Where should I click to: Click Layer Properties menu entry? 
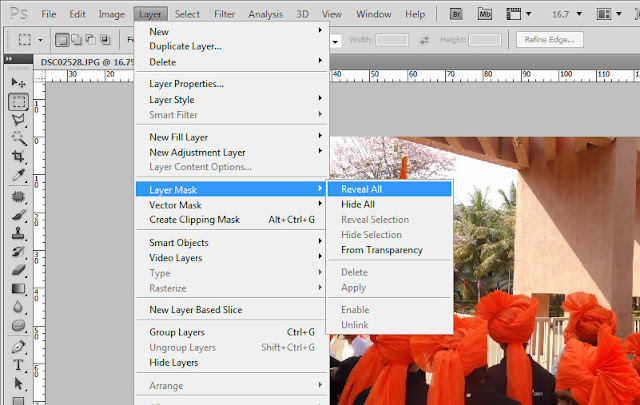coord(232,84)
